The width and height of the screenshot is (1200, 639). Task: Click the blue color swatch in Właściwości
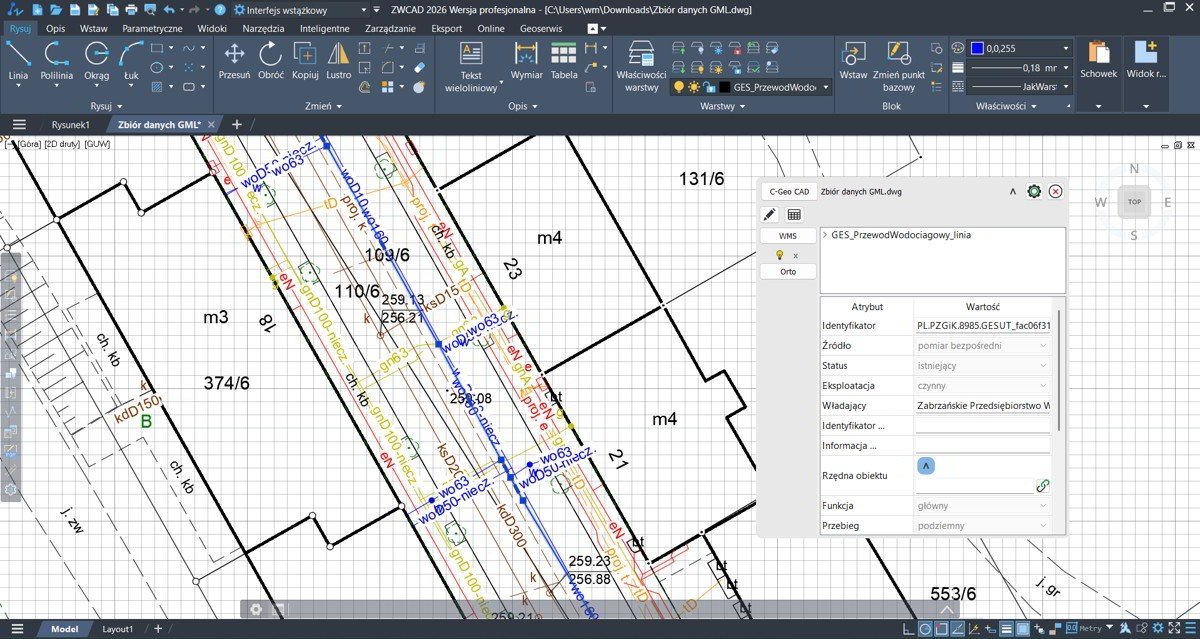(x=976, y=48)
